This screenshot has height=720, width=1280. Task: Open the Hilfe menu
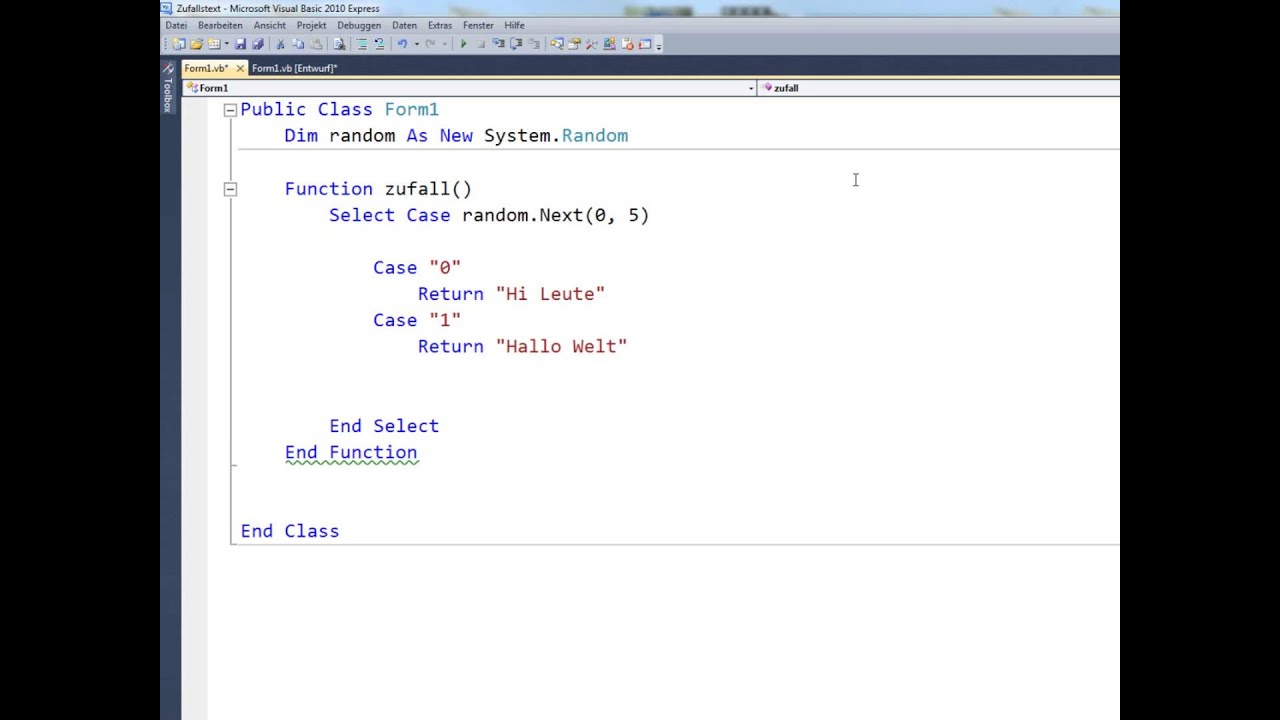(514, 25)
